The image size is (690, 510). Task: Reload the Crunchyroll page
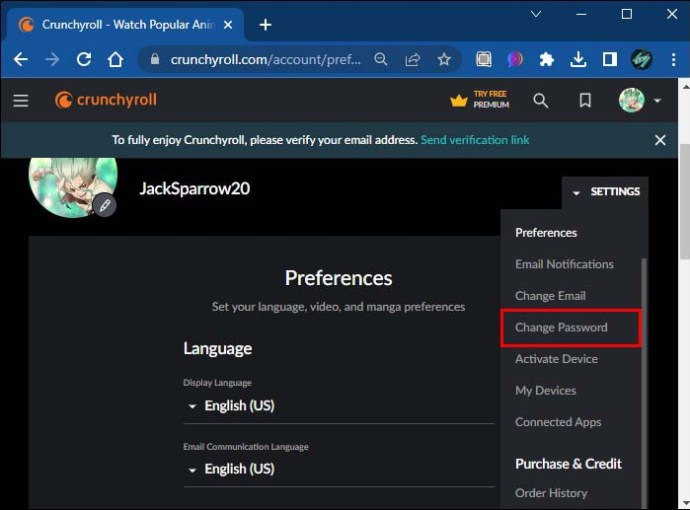(84, 59)
